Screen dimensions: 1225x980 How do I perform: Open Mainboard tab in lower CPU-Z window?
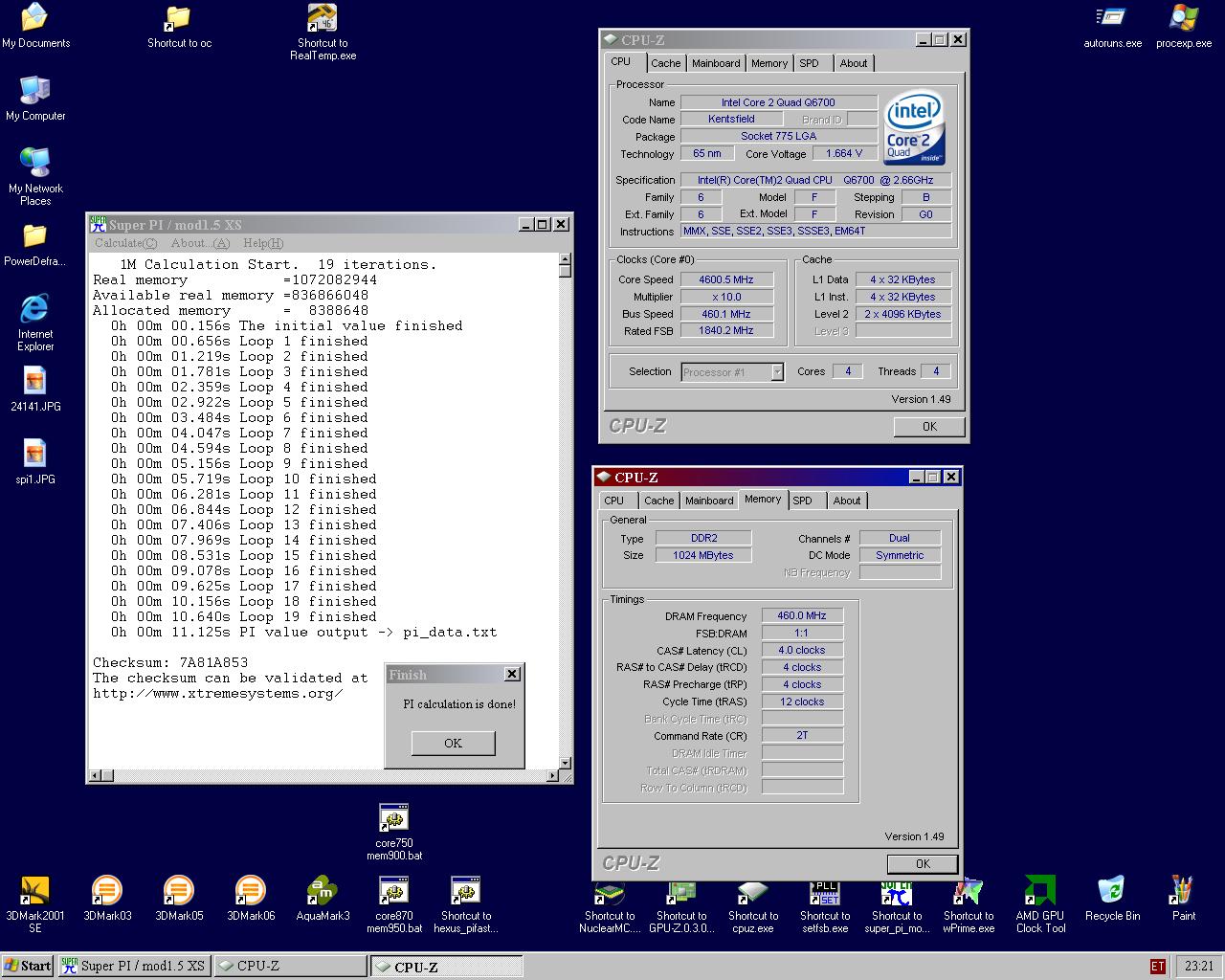tap(709, 501)
